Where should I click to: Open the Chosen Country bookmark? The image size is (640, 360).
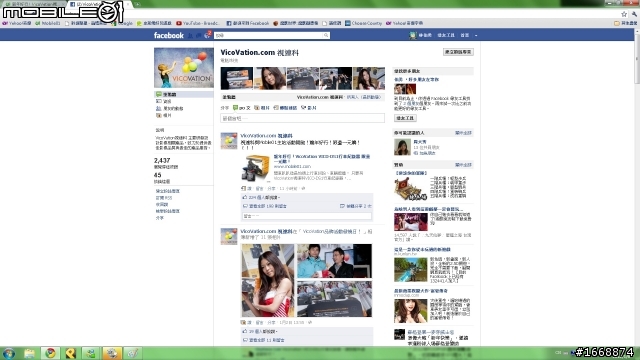click(363, 23)
